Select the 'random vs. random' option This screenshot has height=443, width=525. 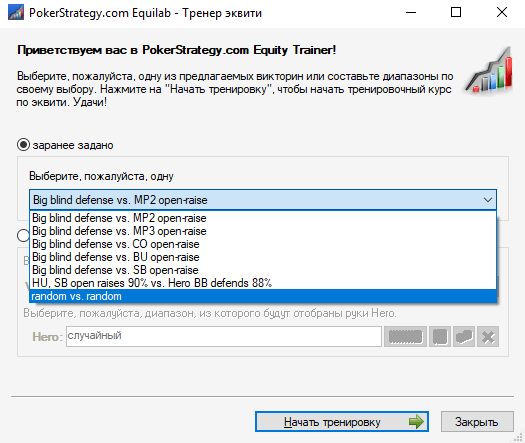click(263, 296)
